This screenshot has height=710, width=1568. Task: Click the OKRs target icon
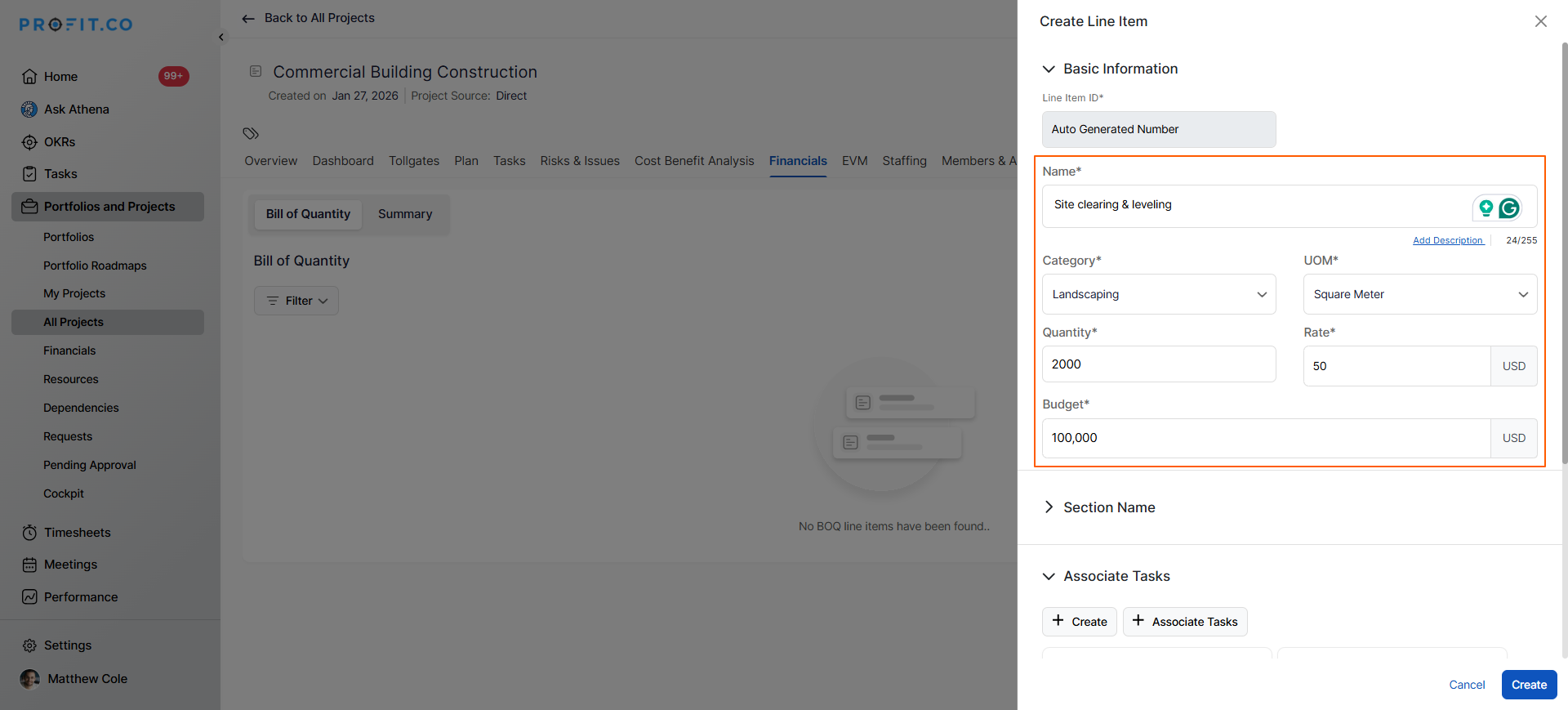click(x=29, y=142)
